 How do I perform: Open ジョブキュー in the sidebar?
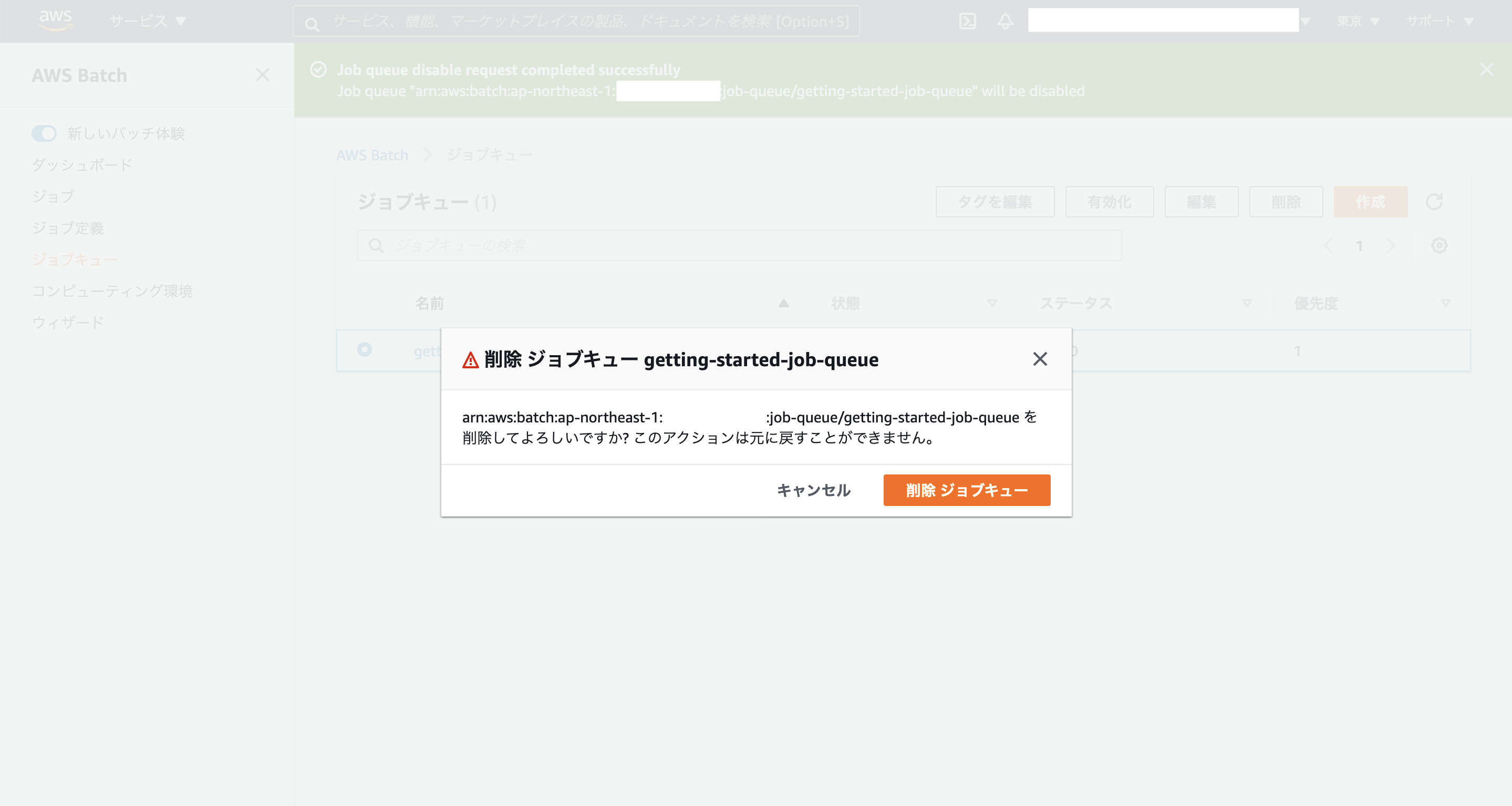(75, 260)
